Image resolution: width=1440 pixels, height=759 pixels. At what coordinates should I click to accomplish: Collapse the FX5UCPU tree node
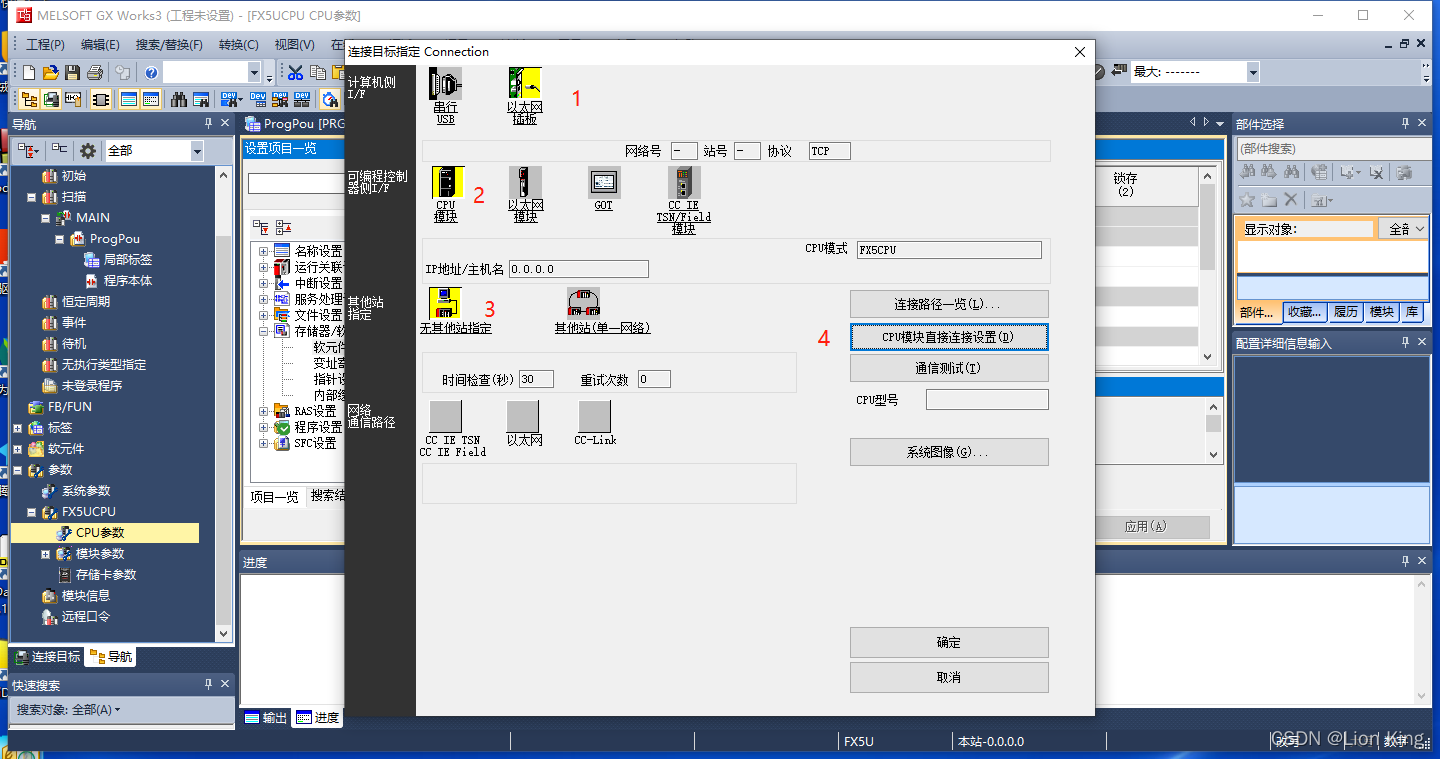(32, 512)
